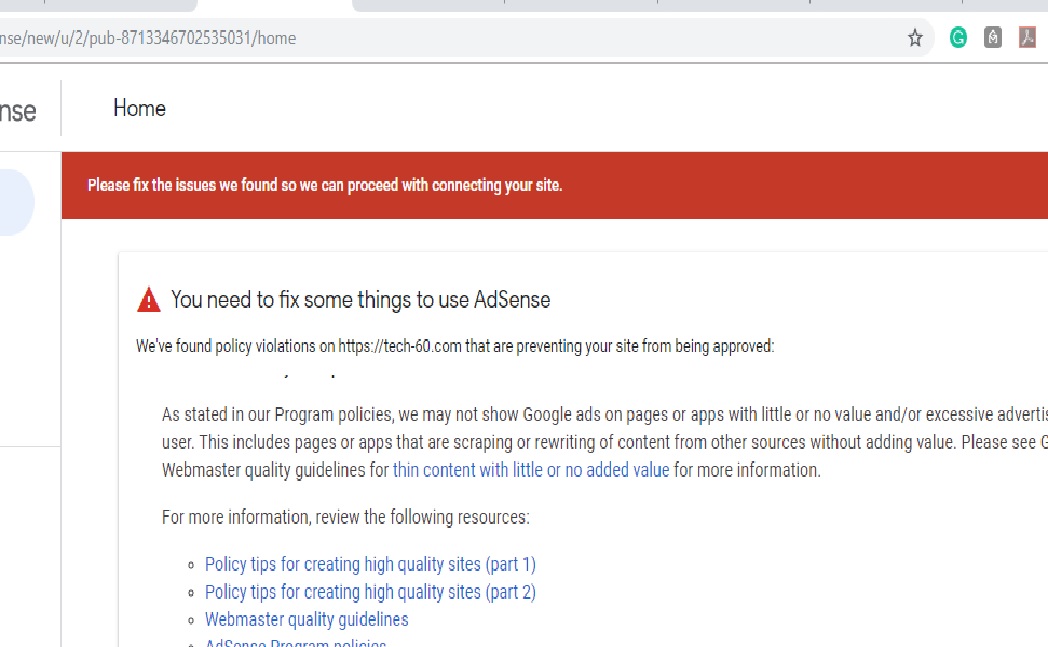
Task: Follow the Webmaster quality guidelines link
Action: point(306,620)
